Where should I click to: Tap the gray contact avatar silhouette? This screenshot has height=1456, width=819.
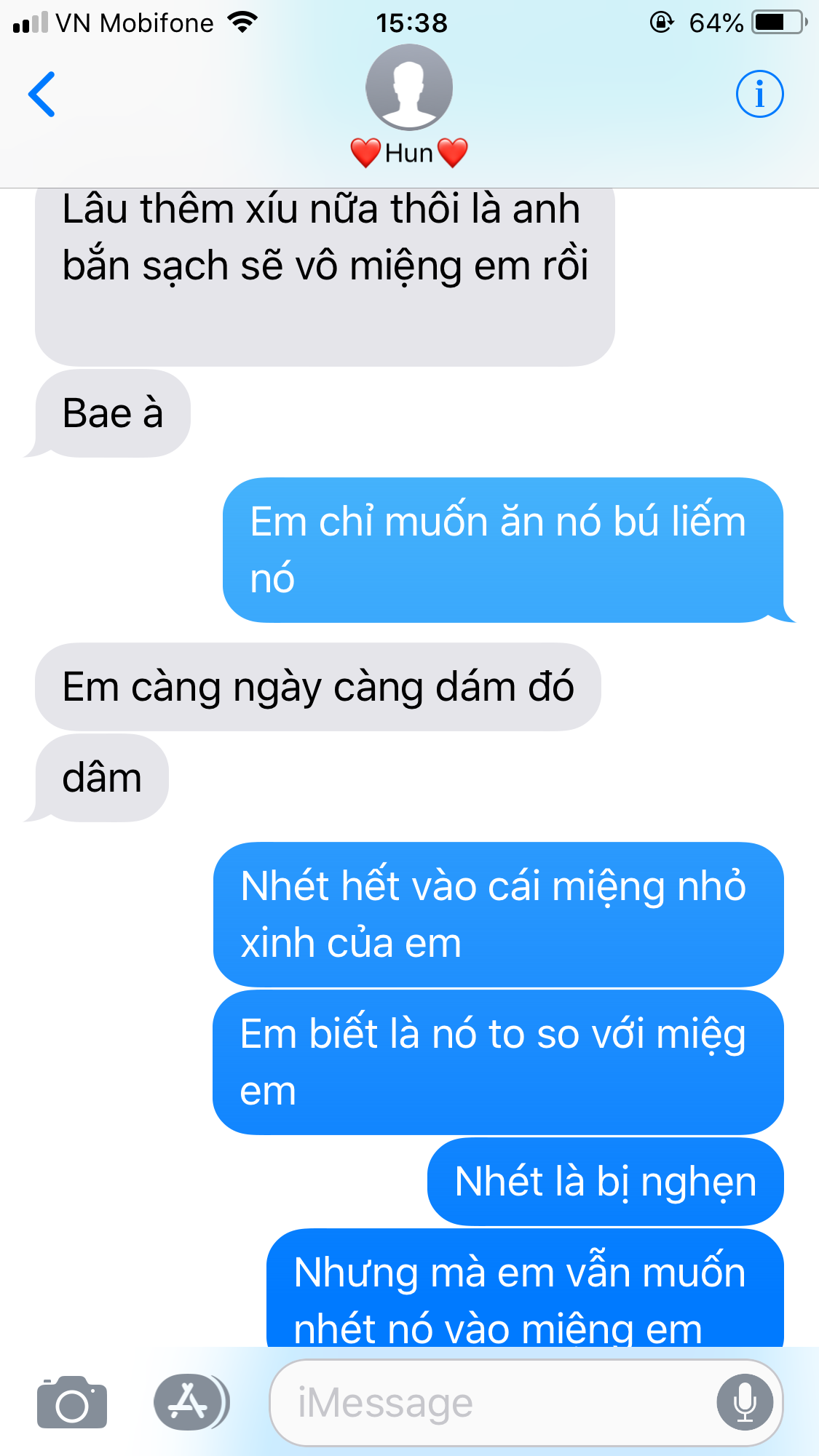tap(409, 87)
